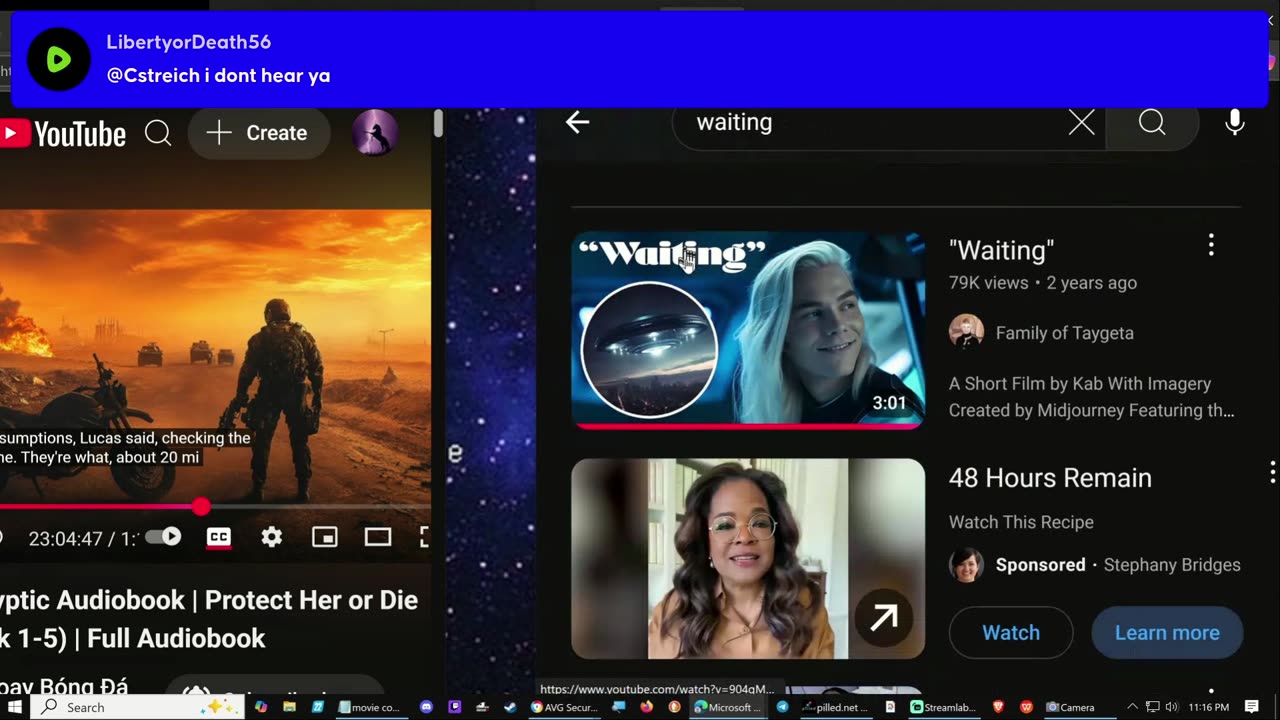
Task: Open the clock showing 11:16 PM
Action: [x=1209, y=707]
